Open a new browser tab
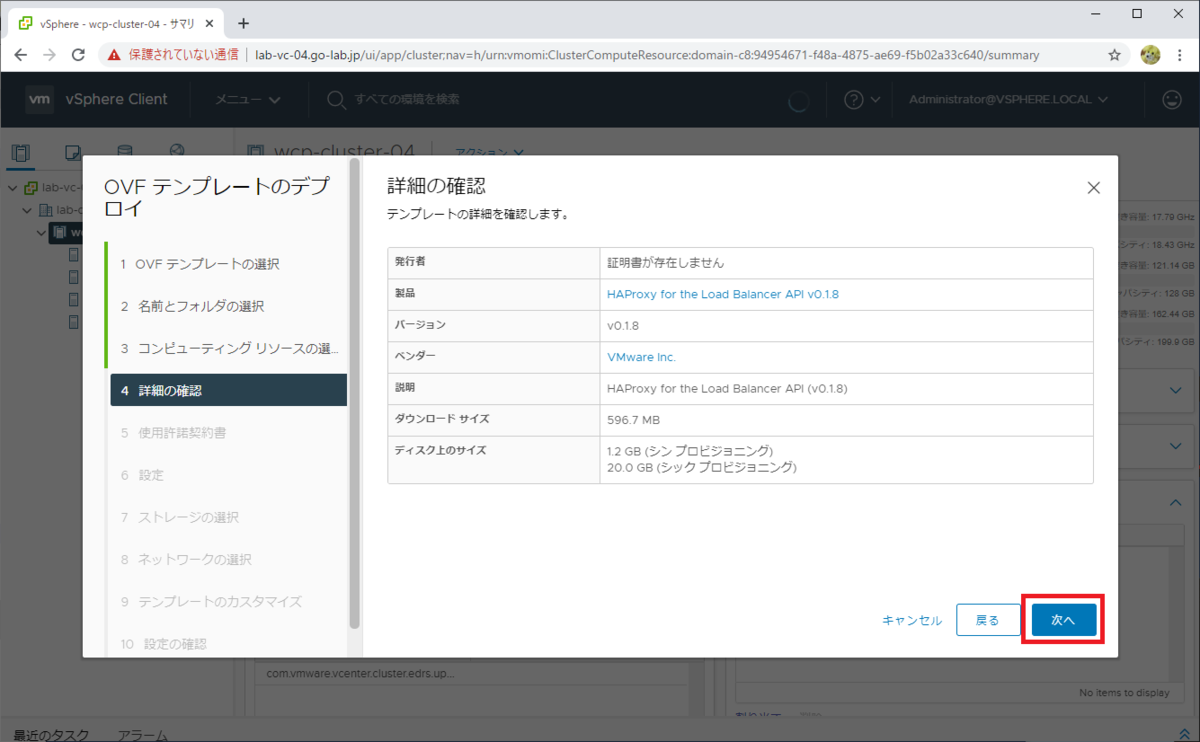 pyautogui.click(x=243, y=23)
